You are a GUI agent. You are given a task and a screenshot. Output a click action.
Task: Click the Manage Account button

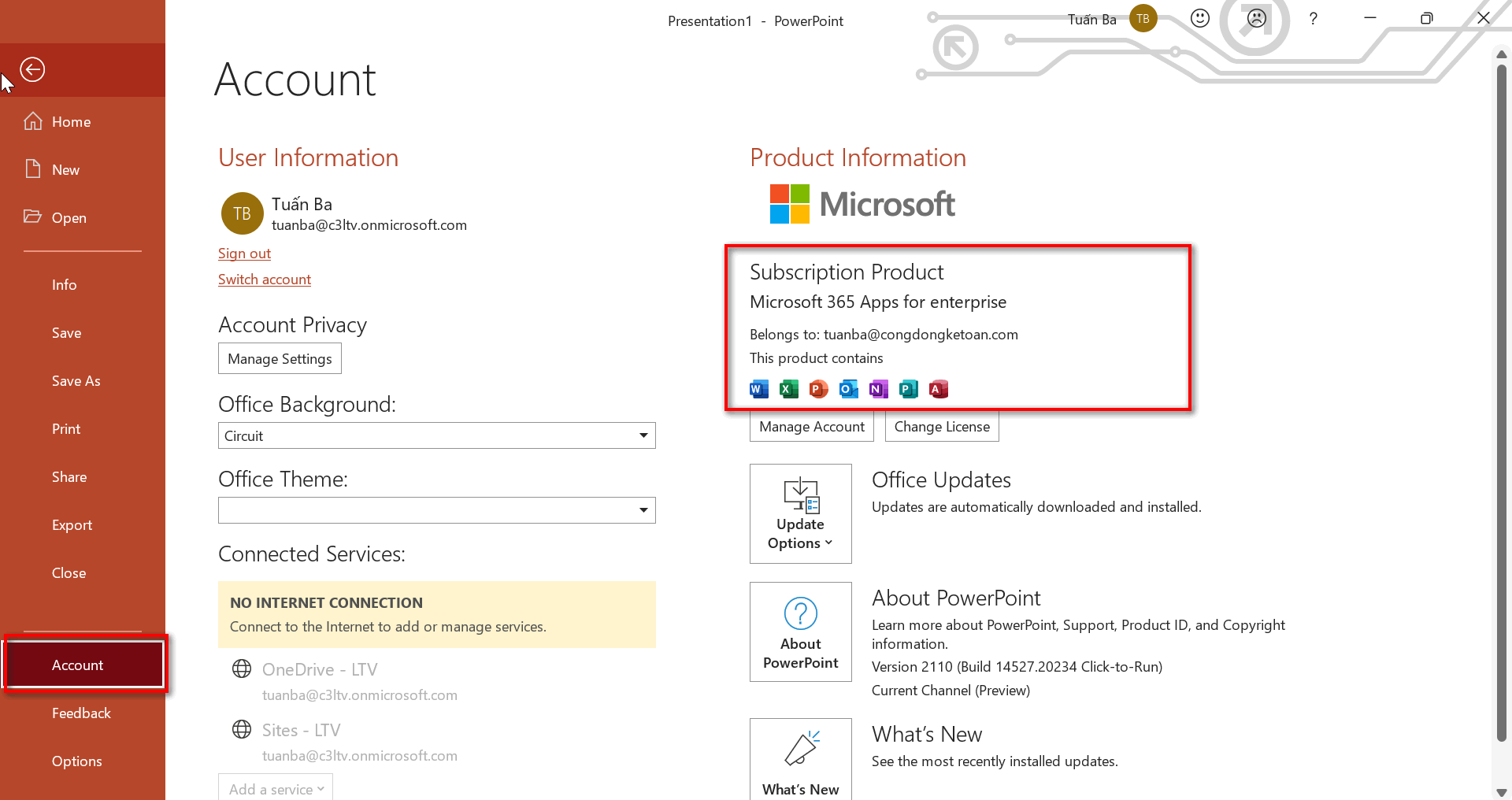click(812, 427)
